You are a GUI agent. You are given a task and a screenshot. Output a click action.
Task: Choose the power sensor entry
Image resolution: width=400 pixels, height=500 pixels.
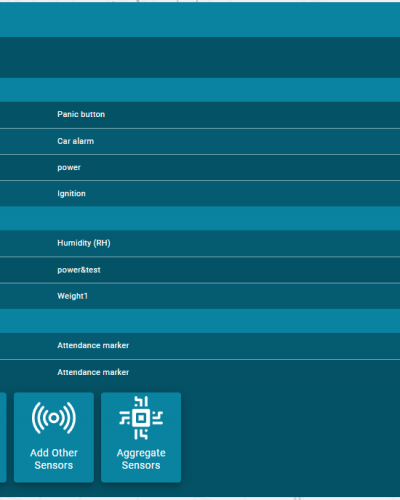coord(200,167)
